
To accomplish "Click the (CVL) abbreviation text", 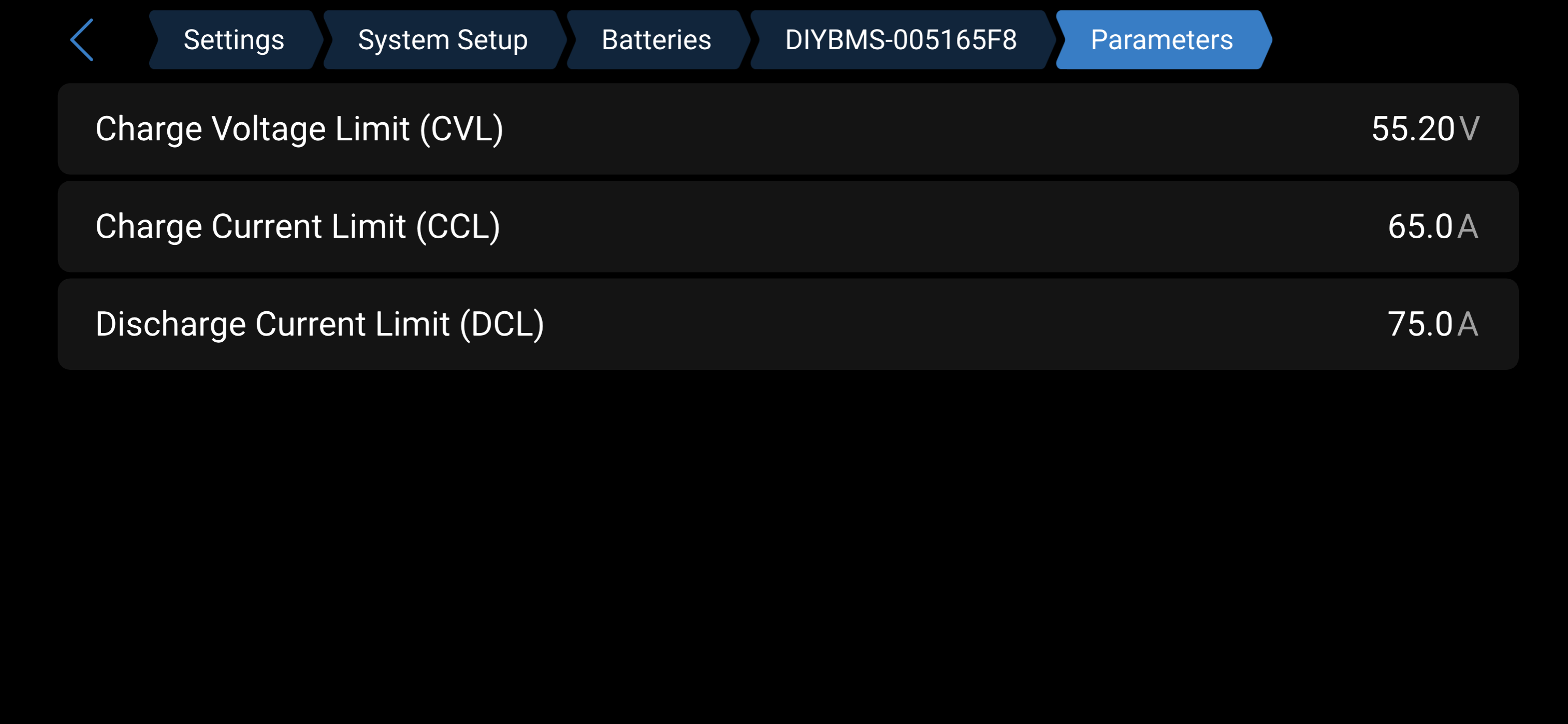I will (x=462, y=129).
